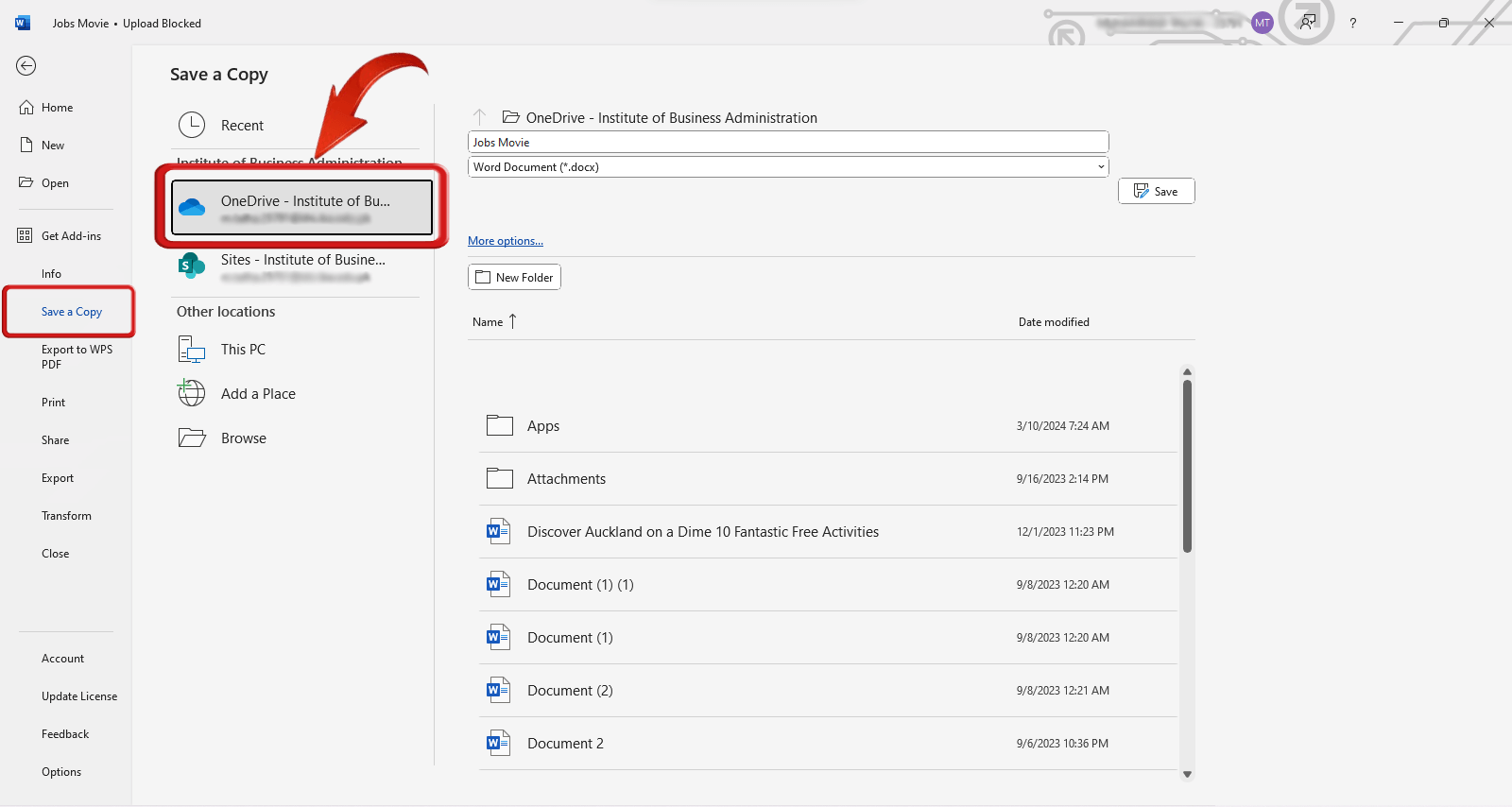Click OneDrive breadcrumb path at top
The image size is (1512, 807).
click(x=671, y=118)
